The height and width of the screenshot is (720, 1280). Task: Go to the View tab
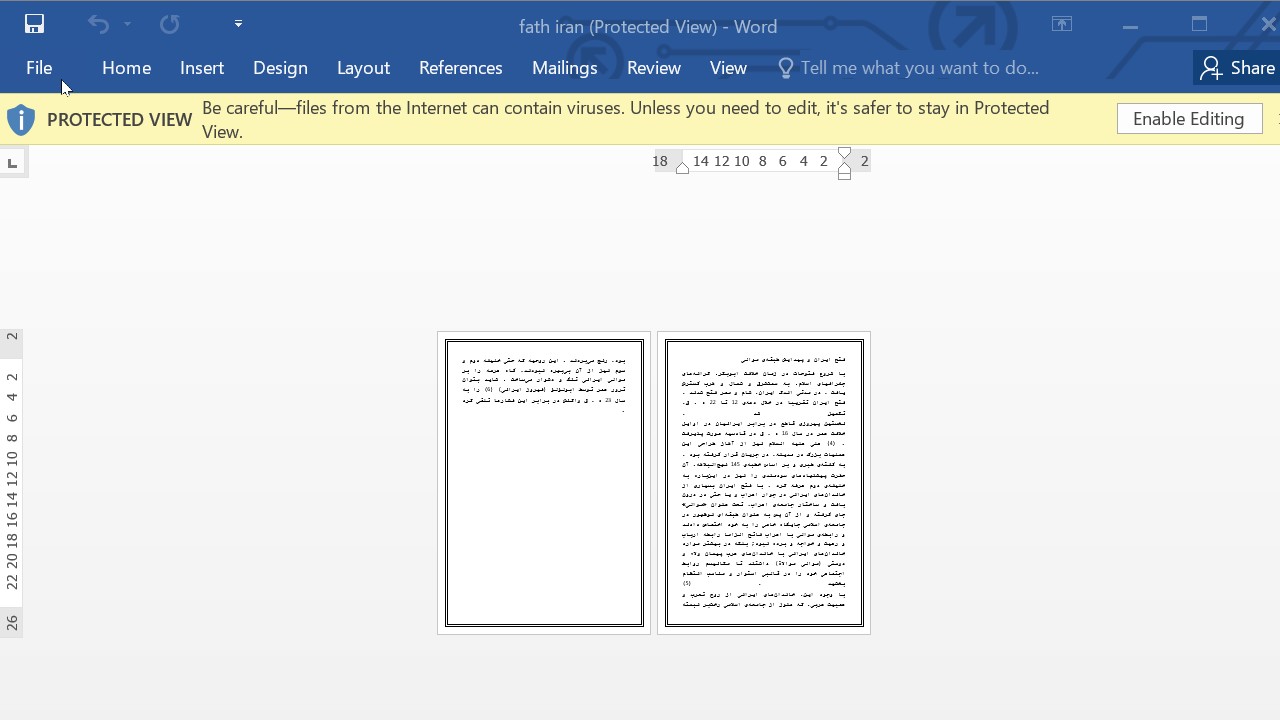728,68
